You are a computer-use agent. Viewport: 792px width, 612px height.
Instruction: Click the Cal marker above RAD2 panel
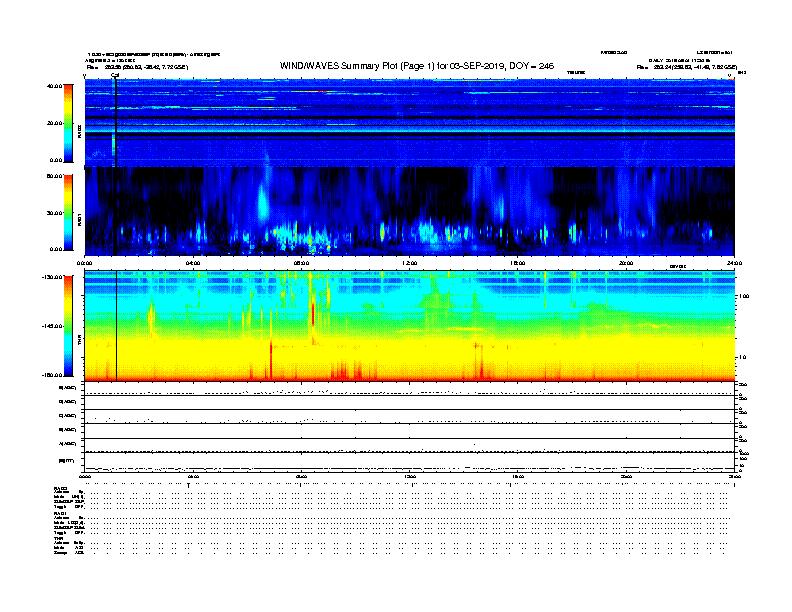(x=115, y=75)
